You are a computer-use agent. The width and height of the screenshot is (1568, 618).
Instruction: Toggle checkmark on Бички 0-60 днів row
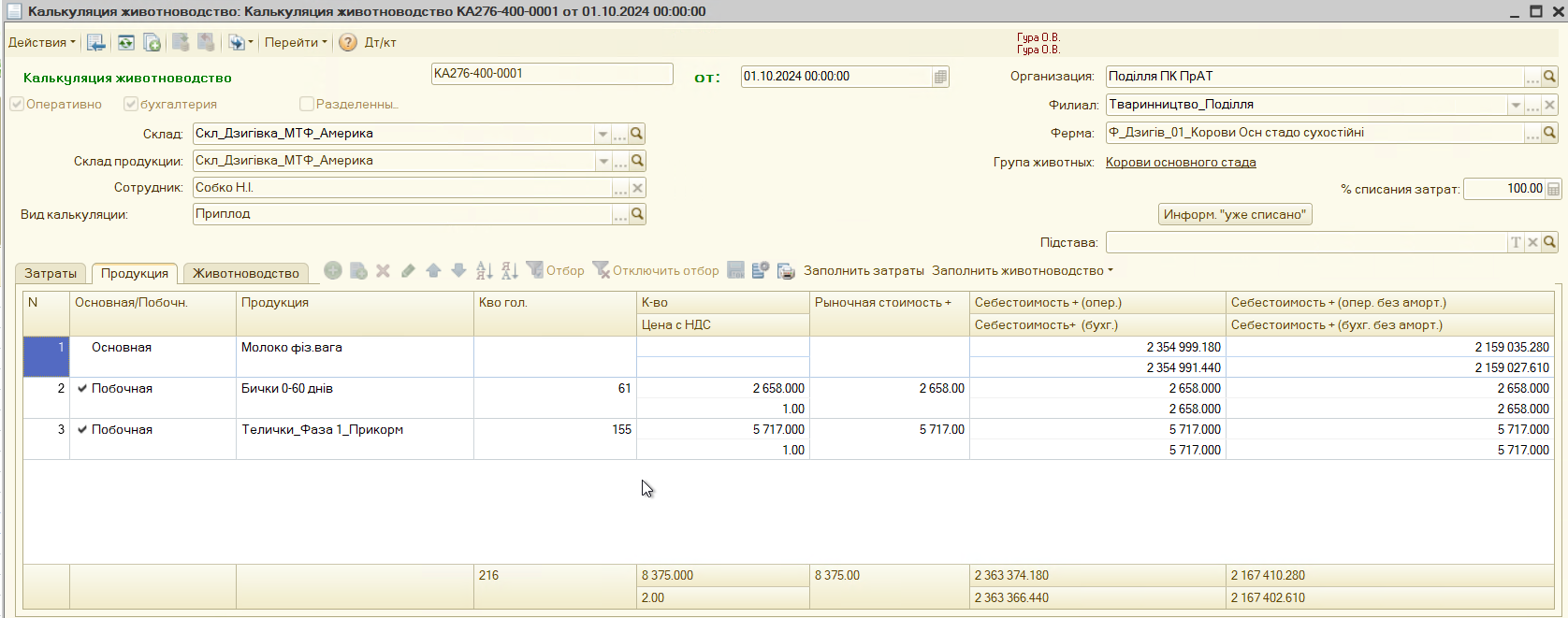[x=82, y=389]
